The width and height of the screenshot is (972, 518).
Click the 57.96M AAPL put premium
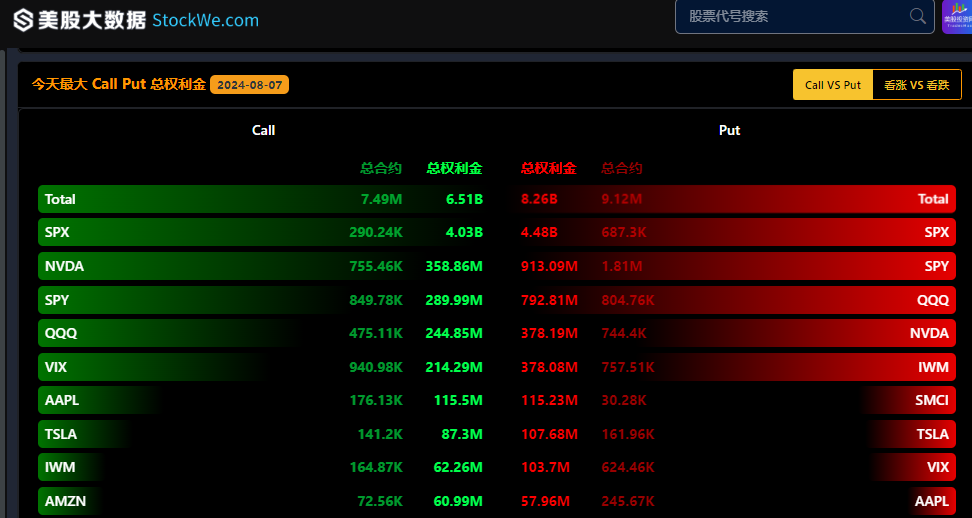(x=545, y=501)
